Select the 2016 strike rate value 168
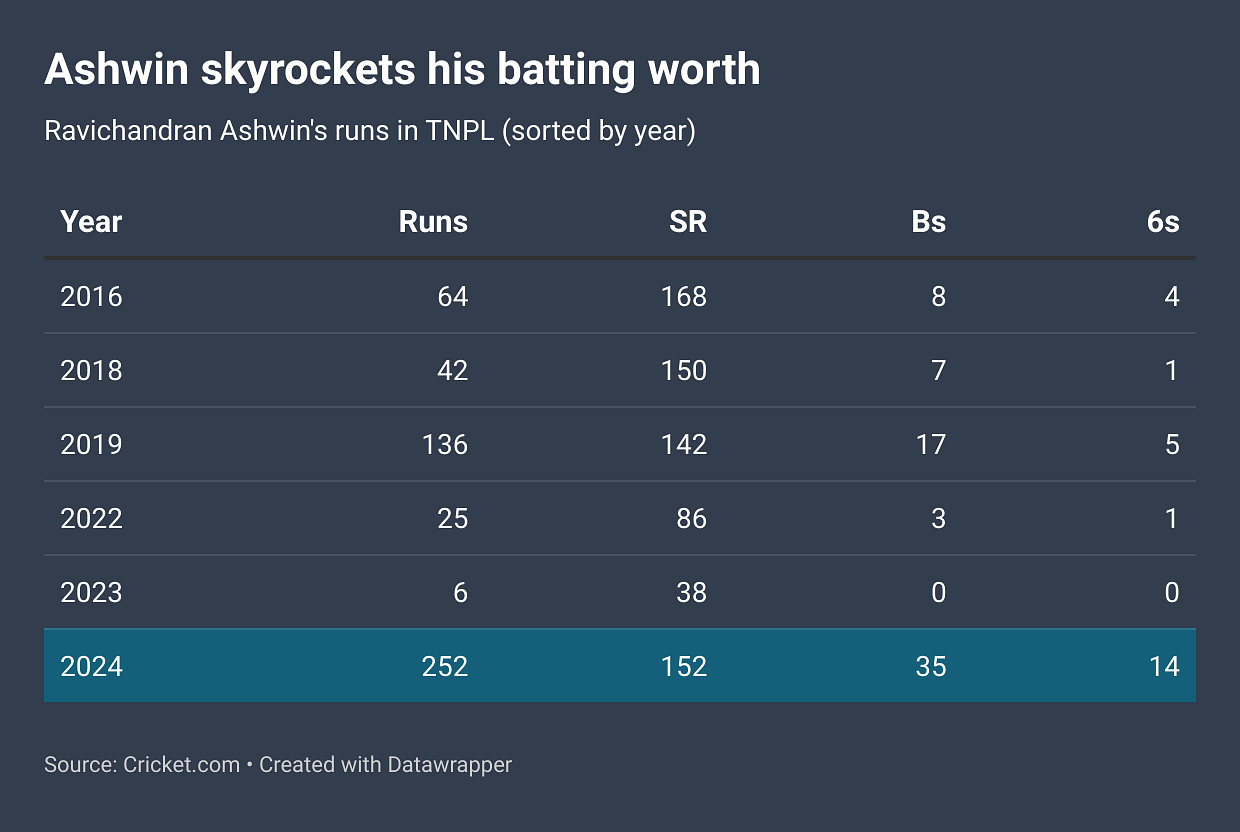The width and height of the screenshot is (1240, 832). click(684, 296)
